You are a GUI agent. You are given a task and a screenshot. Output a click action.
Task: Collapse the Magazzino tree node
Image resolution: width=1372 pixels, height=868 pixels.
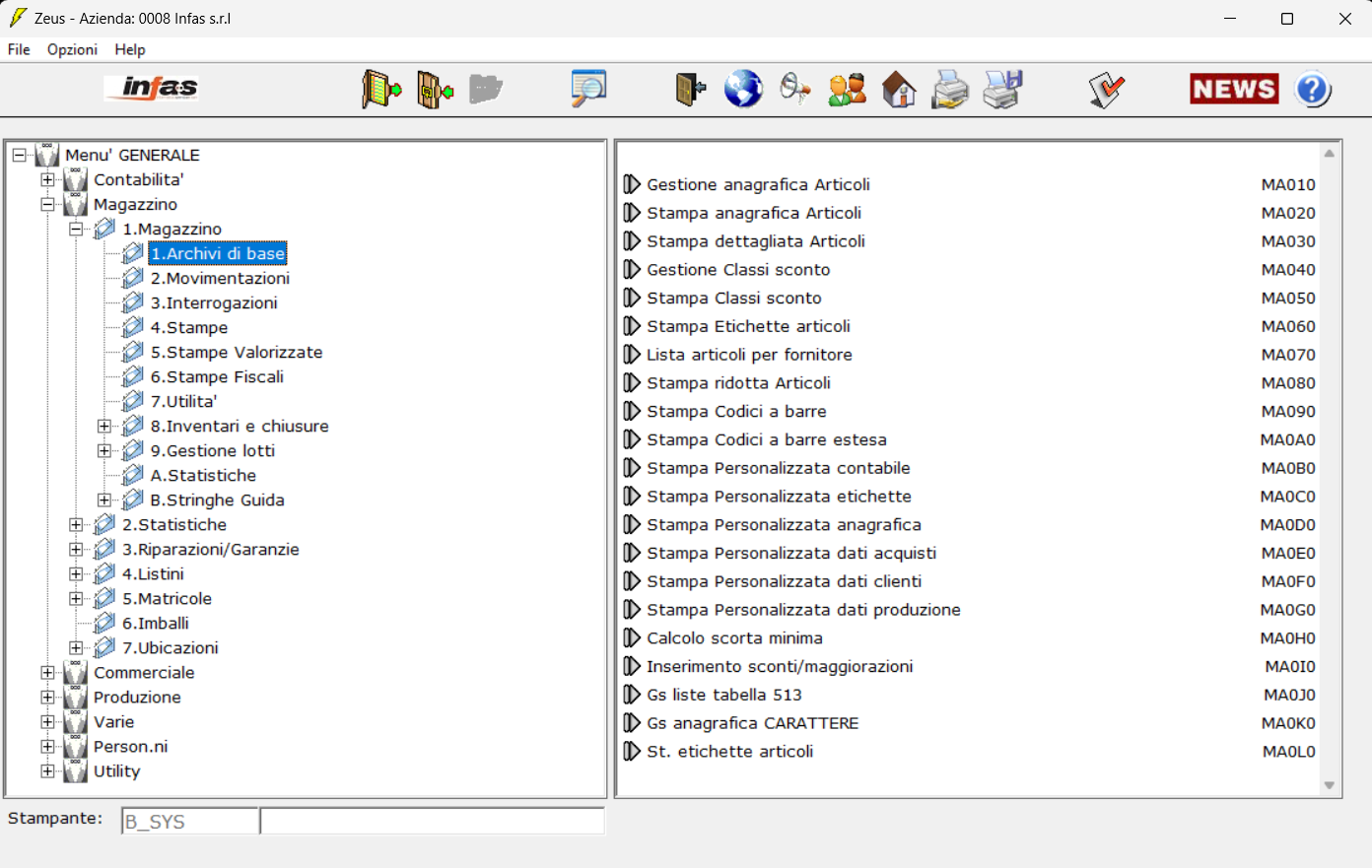click(47, 204)
